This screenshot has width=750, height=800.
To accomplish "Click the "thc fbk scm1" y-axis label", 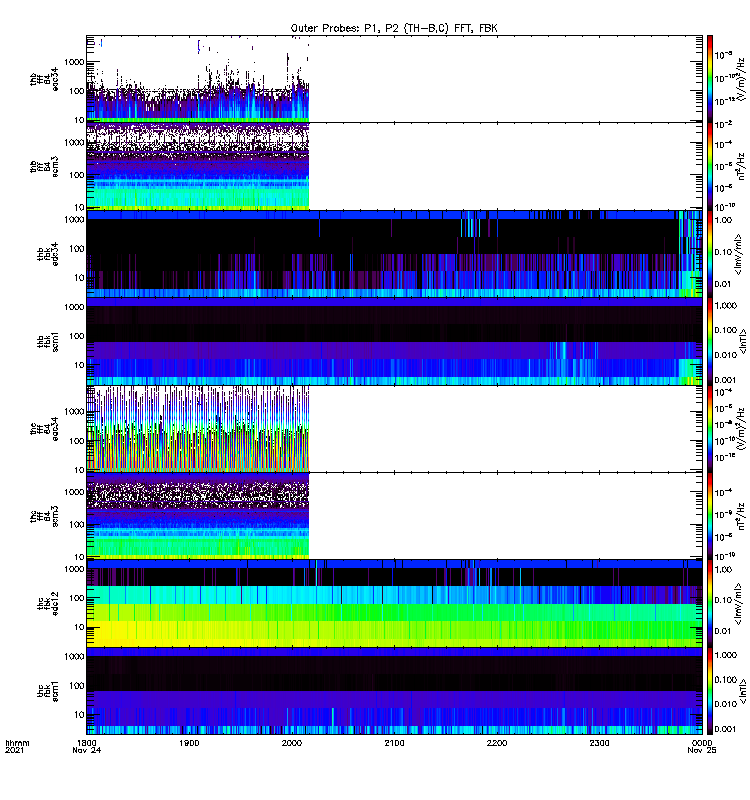I will click(47, 691).
